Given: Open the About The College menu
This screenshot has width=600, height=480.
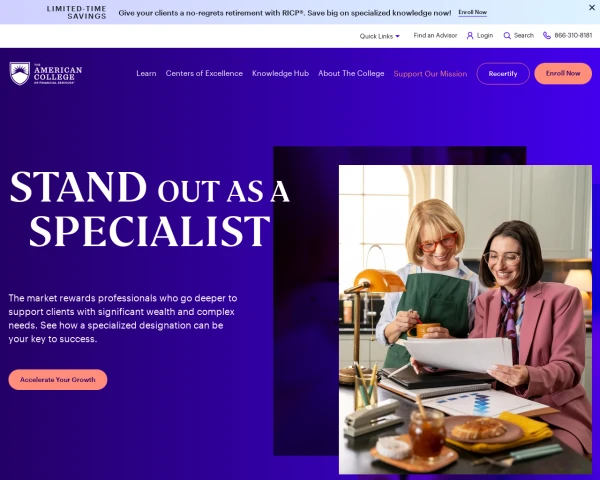Looking at the screenshot, I should (x=351, y=73).
